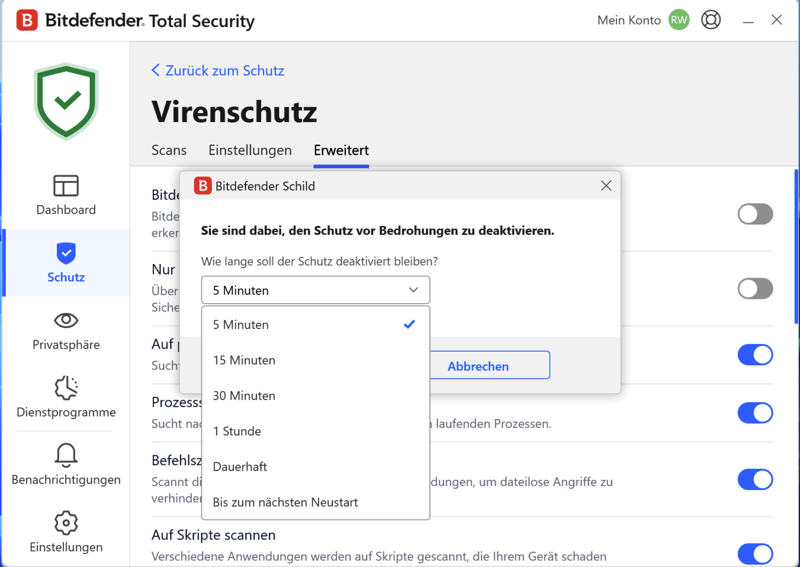This screenshot has width=800, height=567.
Task: Open Dashboard from the sidebar
Action: pyautogui.click(x=66, y=195)
